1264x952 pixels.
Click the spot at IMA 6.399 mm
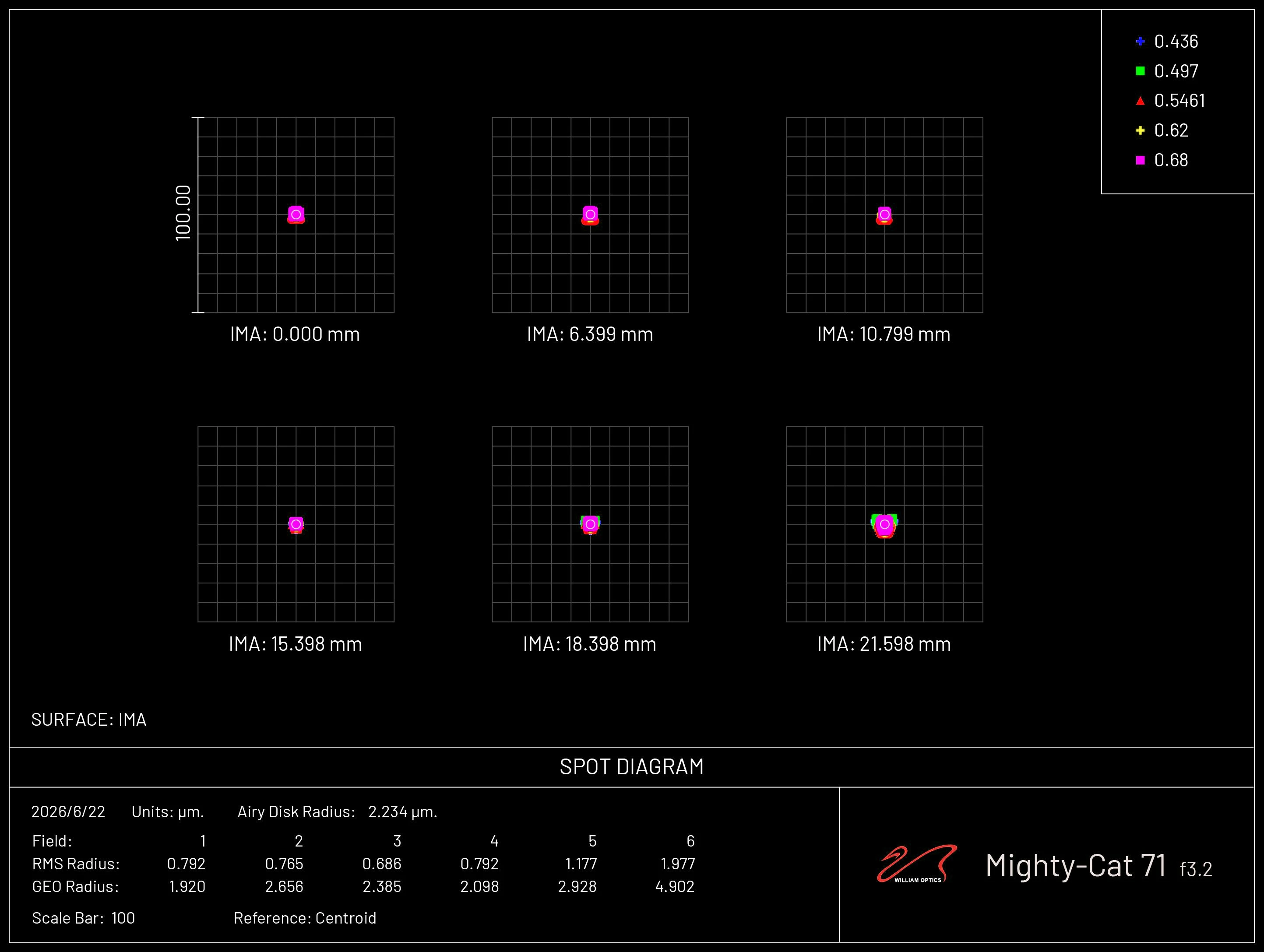pos(590,215)
